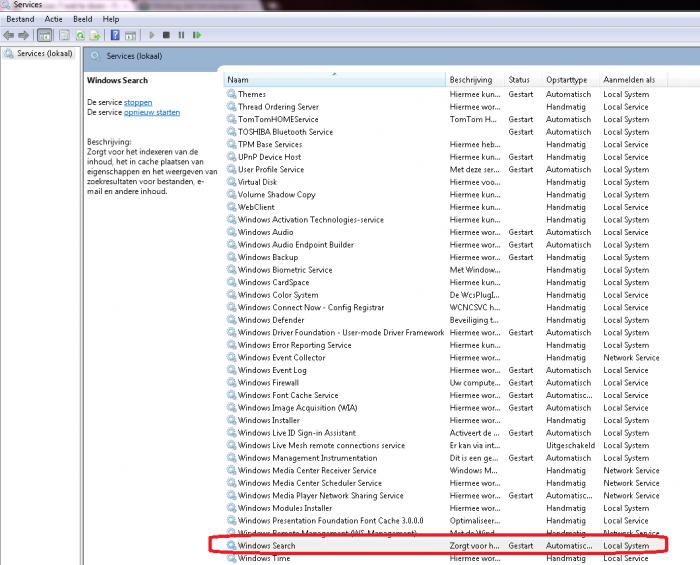
Task: Click the Back arrow toolbar icon
Action: pos(8,35)
